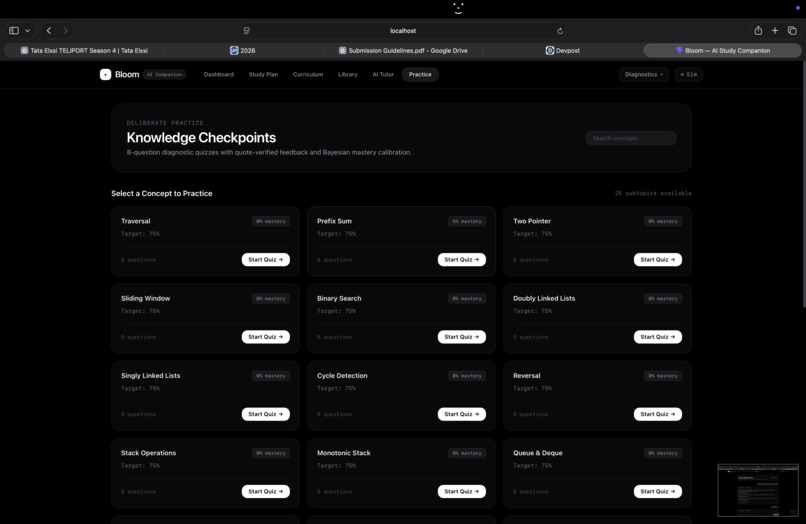Viewport: 806px width, 524px height.
Task: Click the page vertical scrollbar
Action: pos(803,185)
